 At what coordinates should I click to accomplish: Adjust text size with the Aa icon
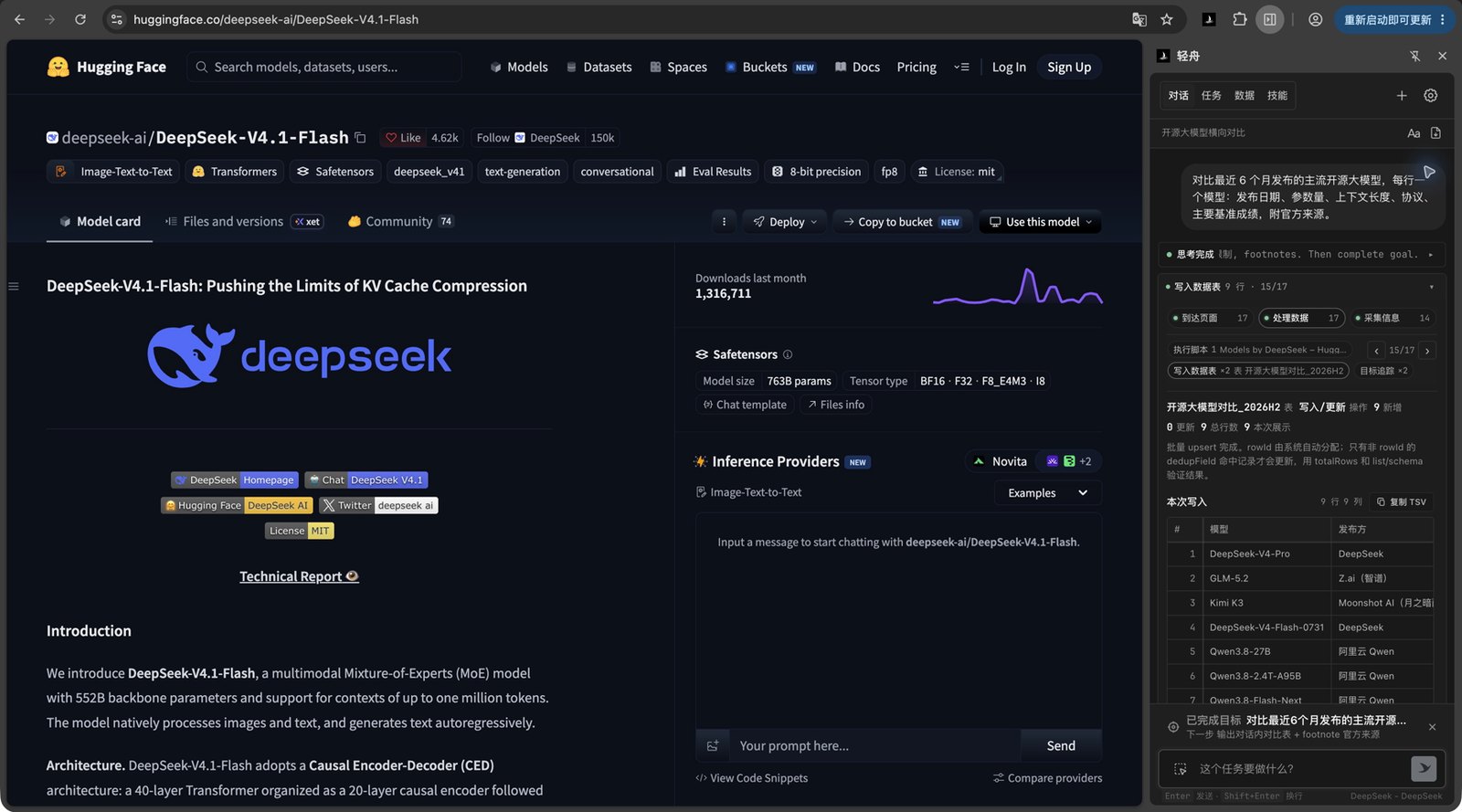point(1414,133)
